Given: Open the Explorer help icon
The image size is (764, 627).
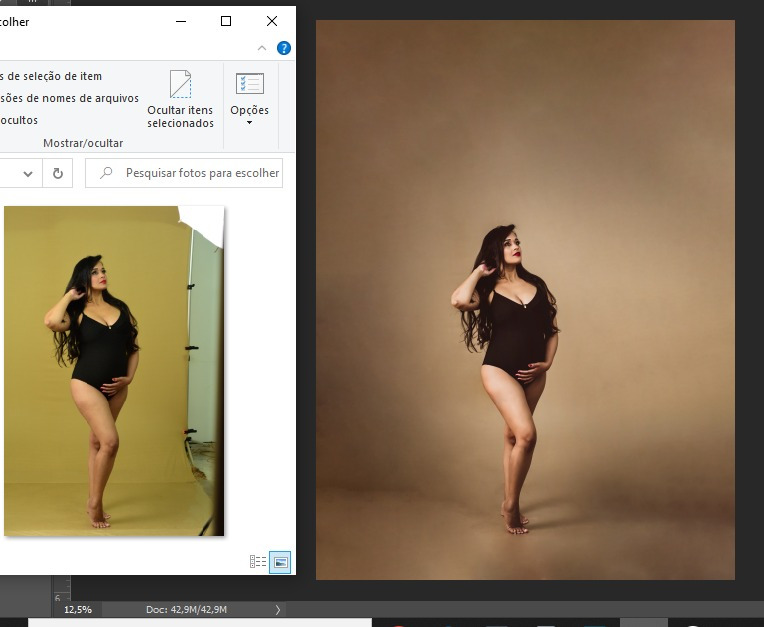Looking at the screenshot, I should (284, 48).
